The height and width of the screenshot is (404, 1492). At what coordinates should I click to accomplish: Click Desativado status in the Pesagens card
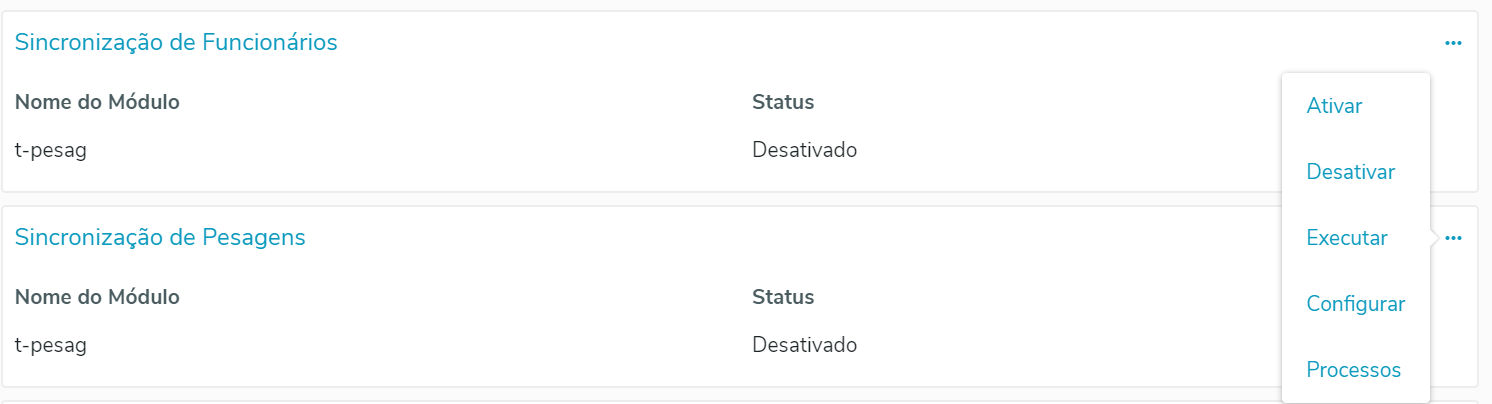[x=804, y=345]
